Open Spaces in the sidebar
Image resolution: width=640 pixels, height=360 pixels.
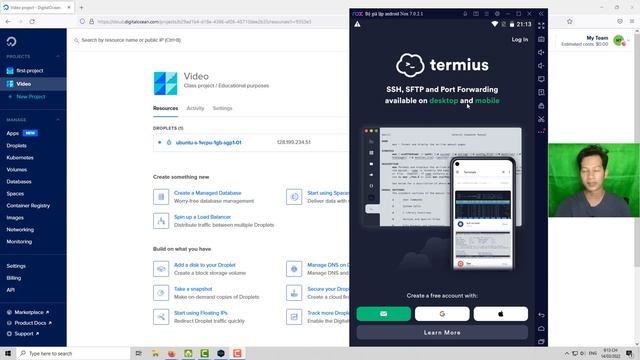tap(15, 193)
